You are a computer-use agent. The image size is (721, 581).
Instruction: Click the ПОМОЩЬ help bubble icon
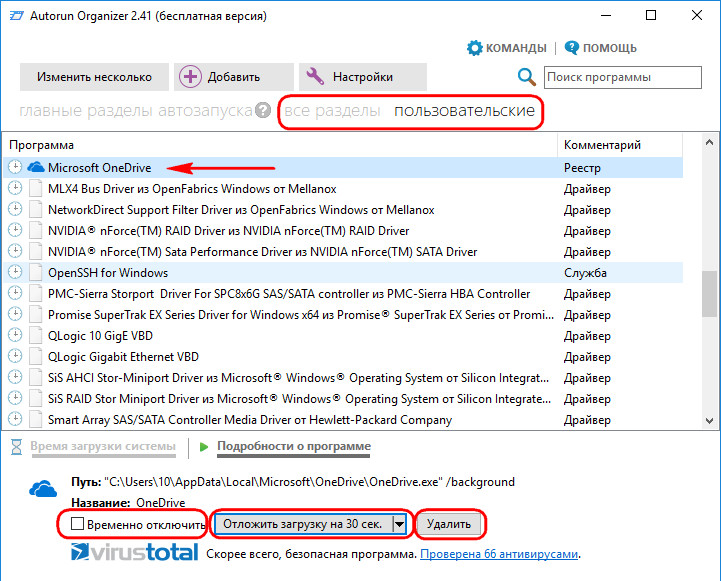click(x=572, y=47)
